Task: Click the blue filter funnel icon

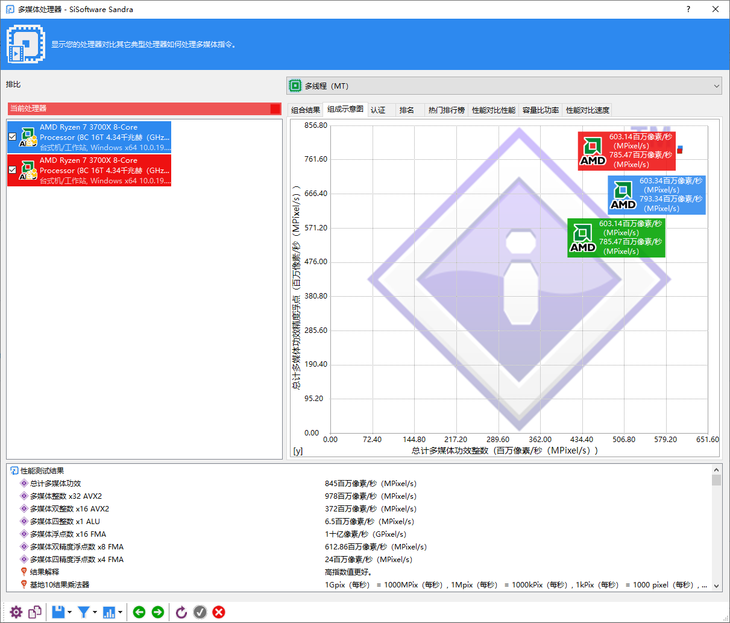Action: coord(84,612)
